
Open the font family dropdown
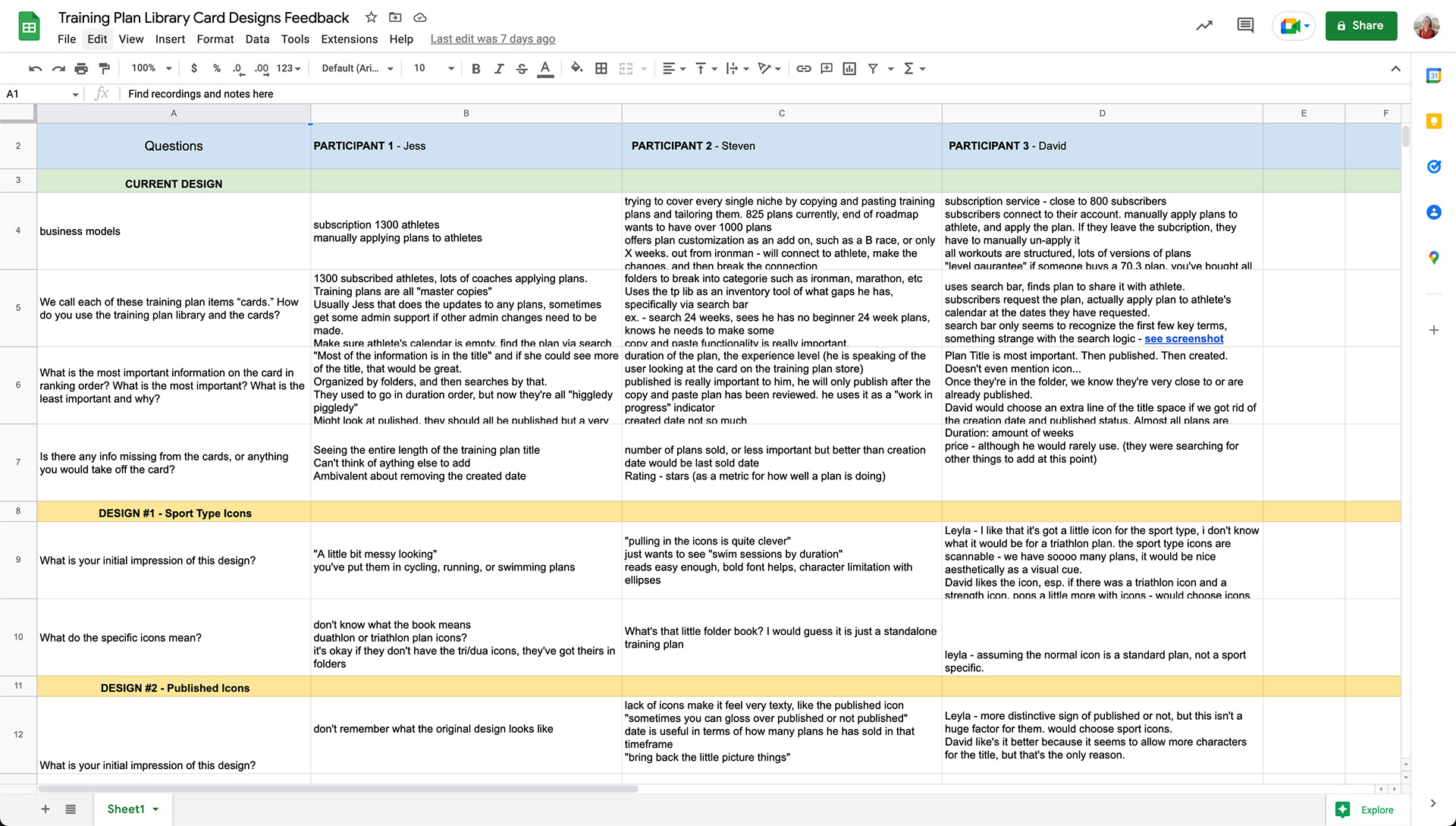click(357, 68)
